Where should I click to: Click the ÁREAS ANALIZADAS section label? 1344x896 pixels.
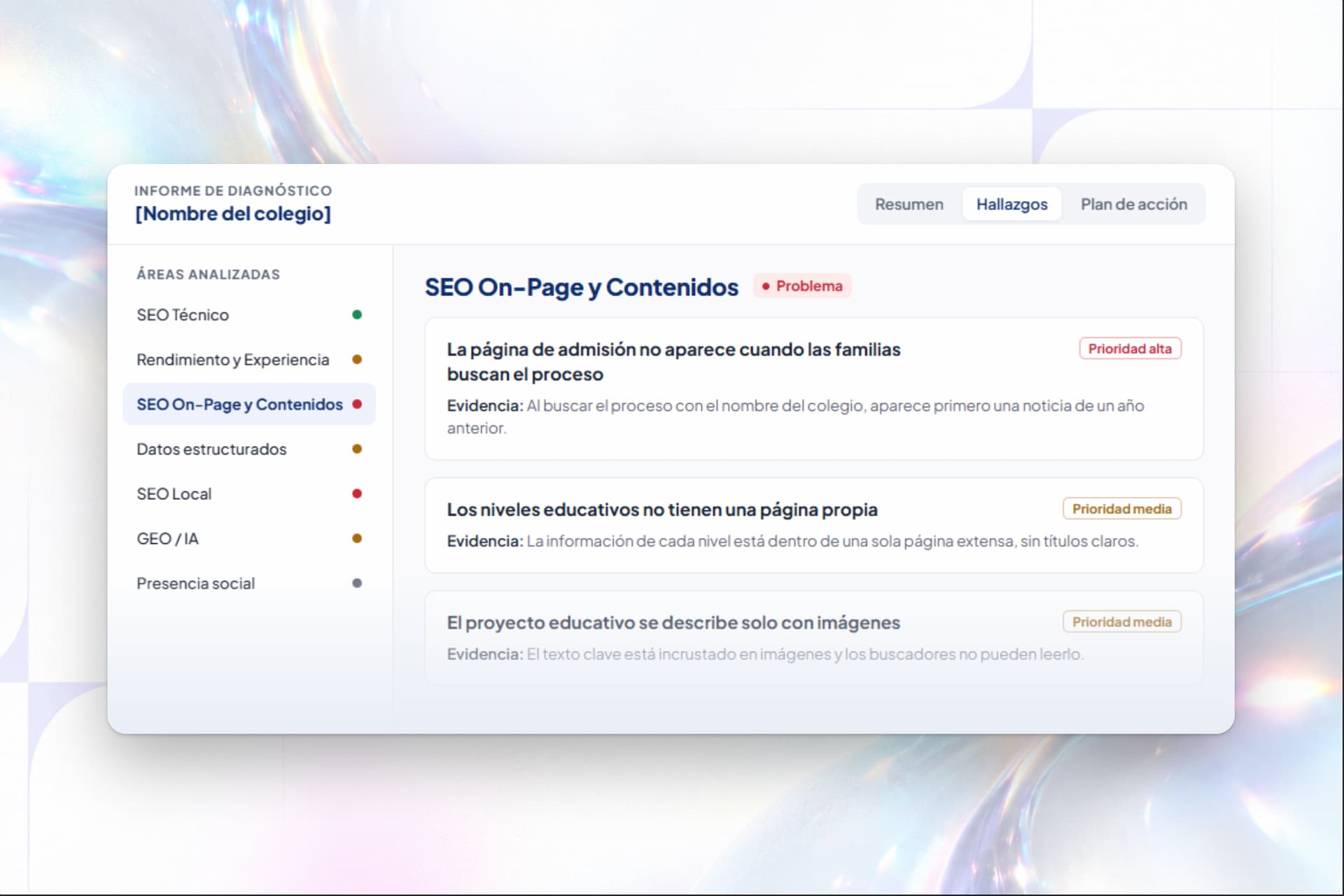[208, 274]
